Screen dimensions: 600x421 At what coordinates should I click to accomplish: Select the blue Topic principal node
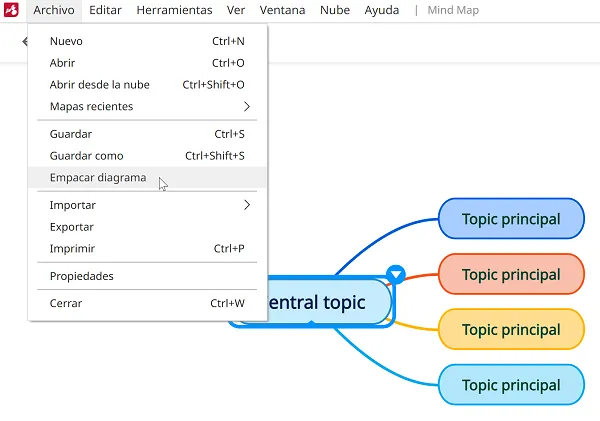511,219
